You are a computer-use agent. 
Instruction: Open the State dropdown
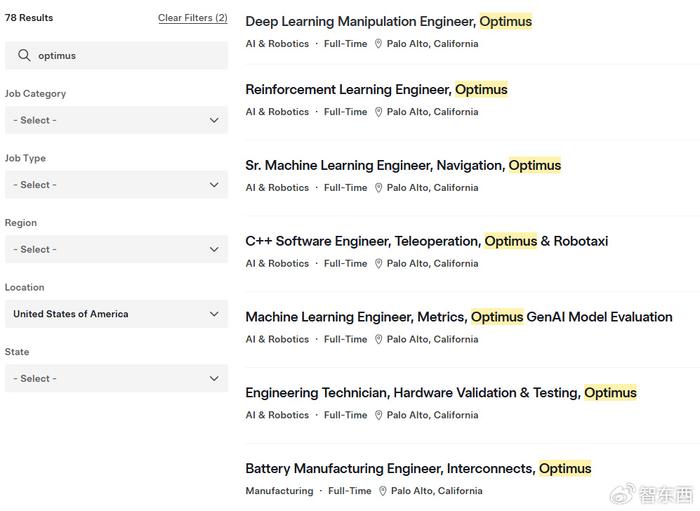point(116,378)
